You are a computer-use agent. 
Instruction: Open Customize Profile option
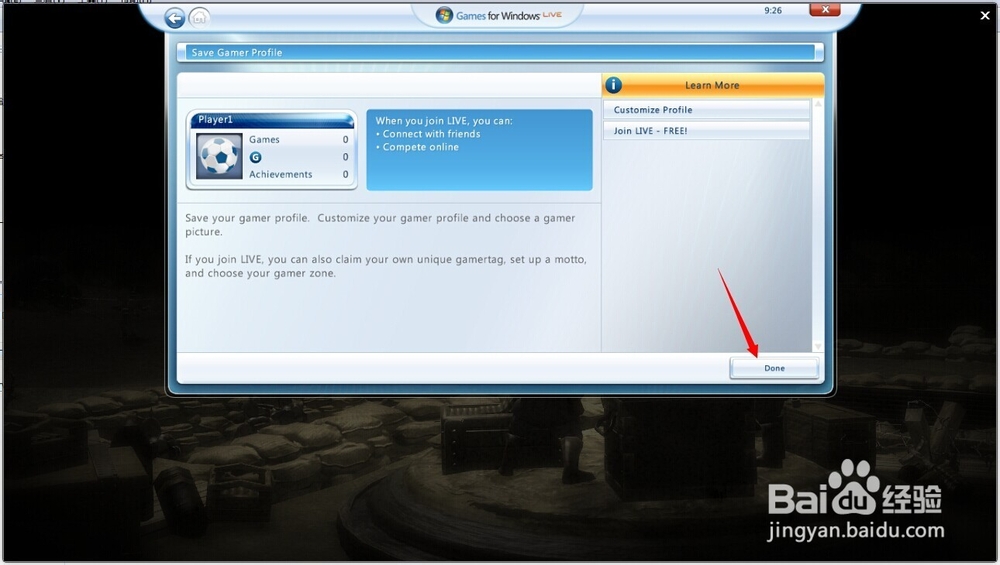pos(707,110)
